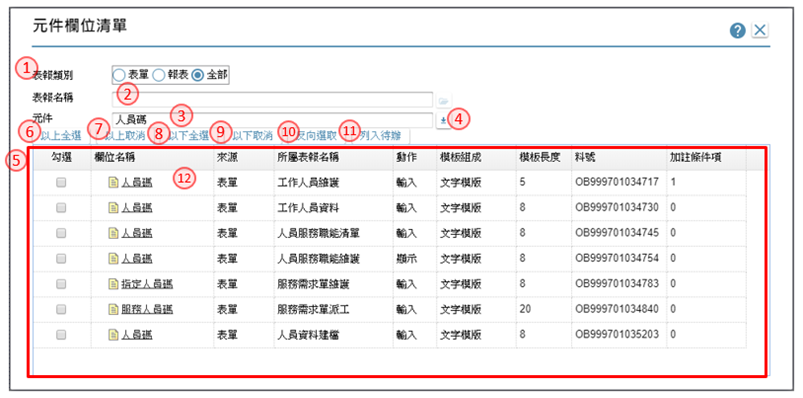Select the 全部 radio option
The height and width of the screenshot is (398, 803).
pyautogui.click(x=198, y=75)
